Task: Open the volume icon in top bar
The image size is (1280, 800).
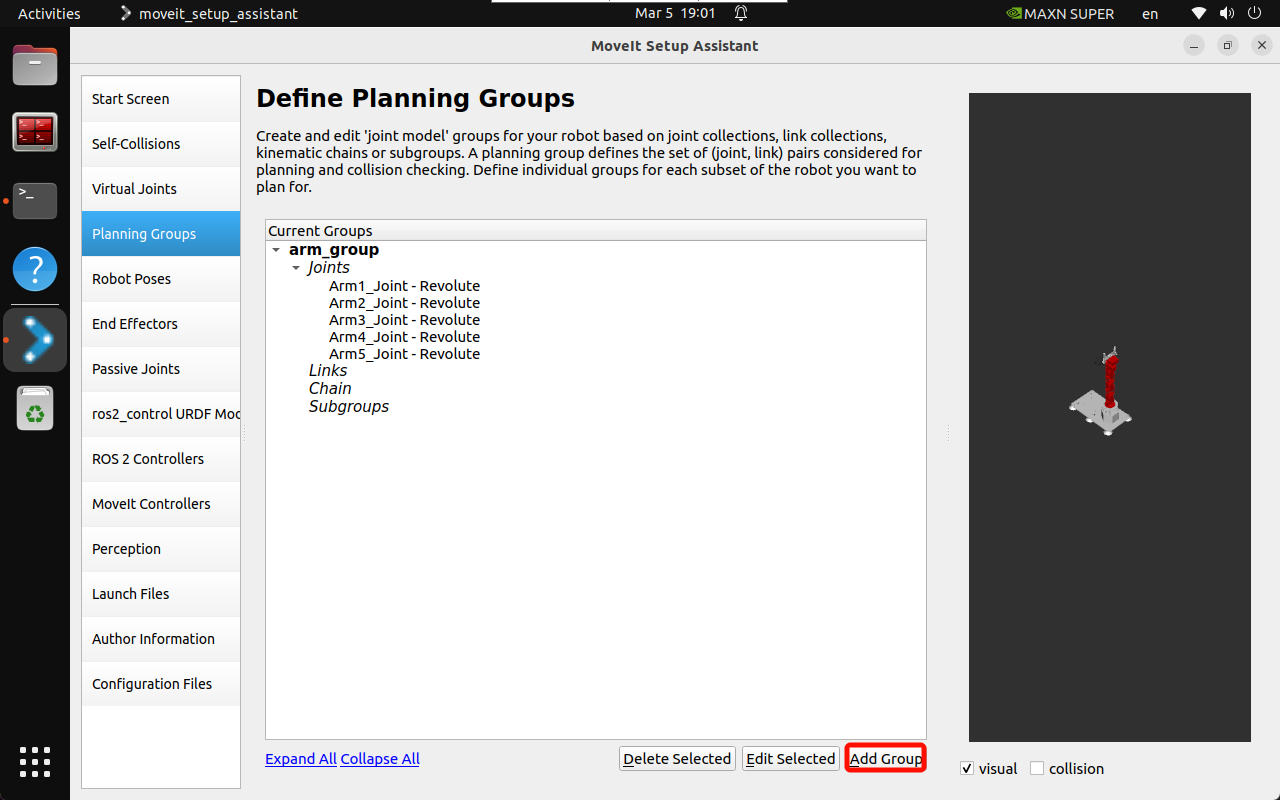Action: tap(1226, 14)
